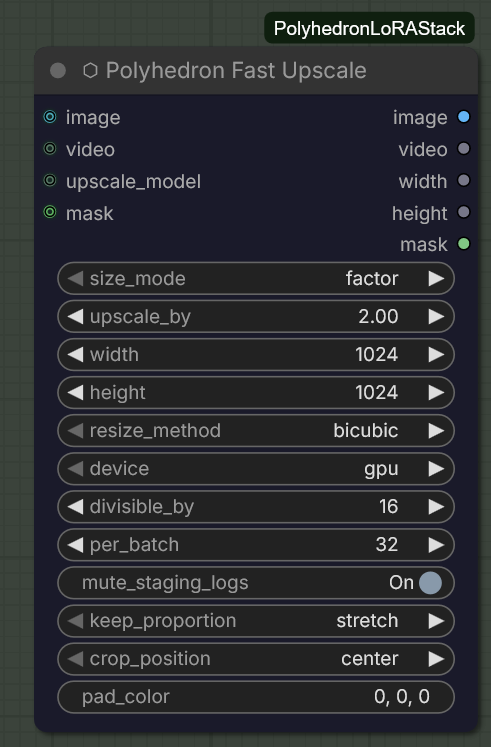The height and width of the screenshot is (747, 491).
Task: Click the height output connector
Action: pyautogui.click(x=463, y=212)
